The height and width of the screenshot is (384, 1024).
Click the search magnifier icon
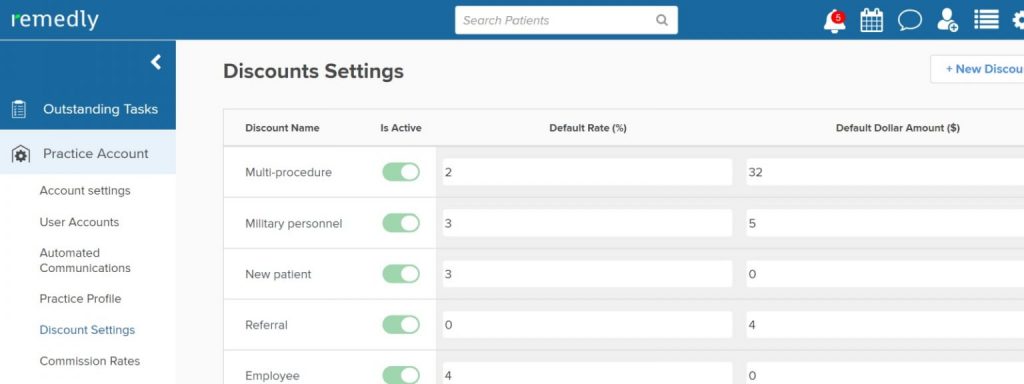point(662,20)
